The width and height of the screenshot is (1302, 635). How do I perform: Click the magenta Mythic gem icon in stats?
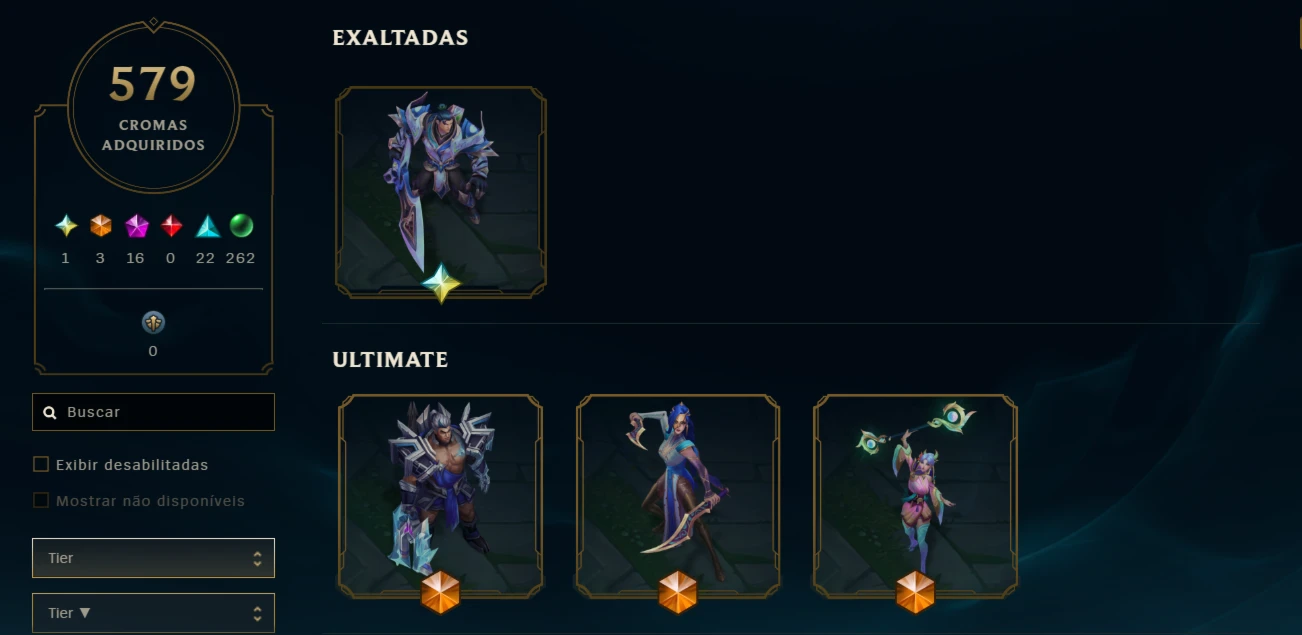click(136, 226)
